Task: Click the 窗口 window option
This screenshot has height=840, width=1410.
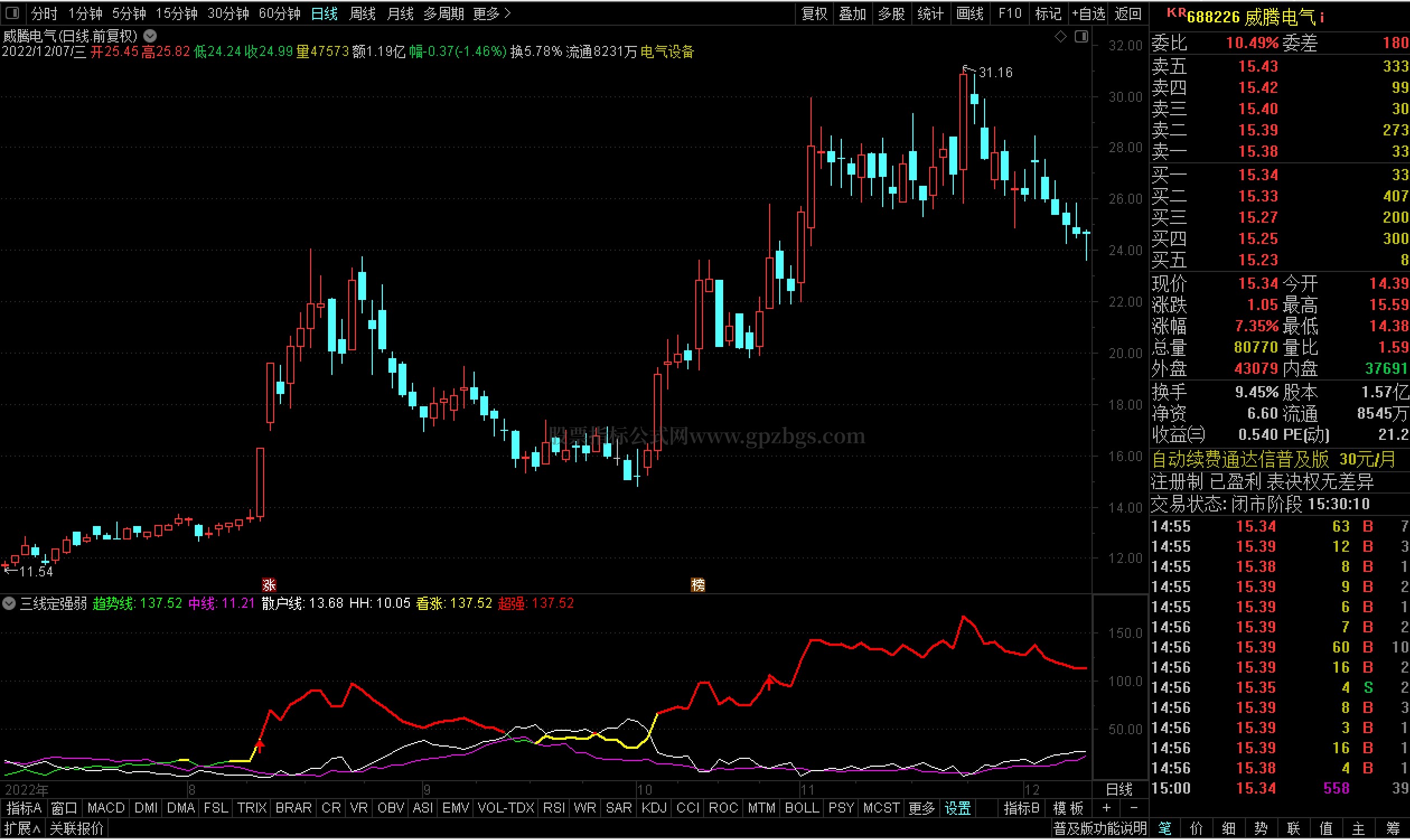Action: [x=64, y=808]
